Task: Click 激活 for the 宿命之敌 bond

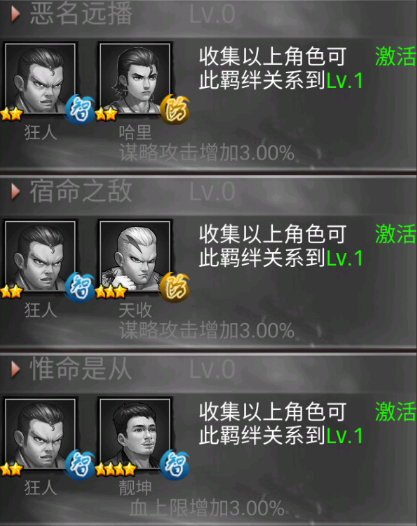Action: [396, 234]
